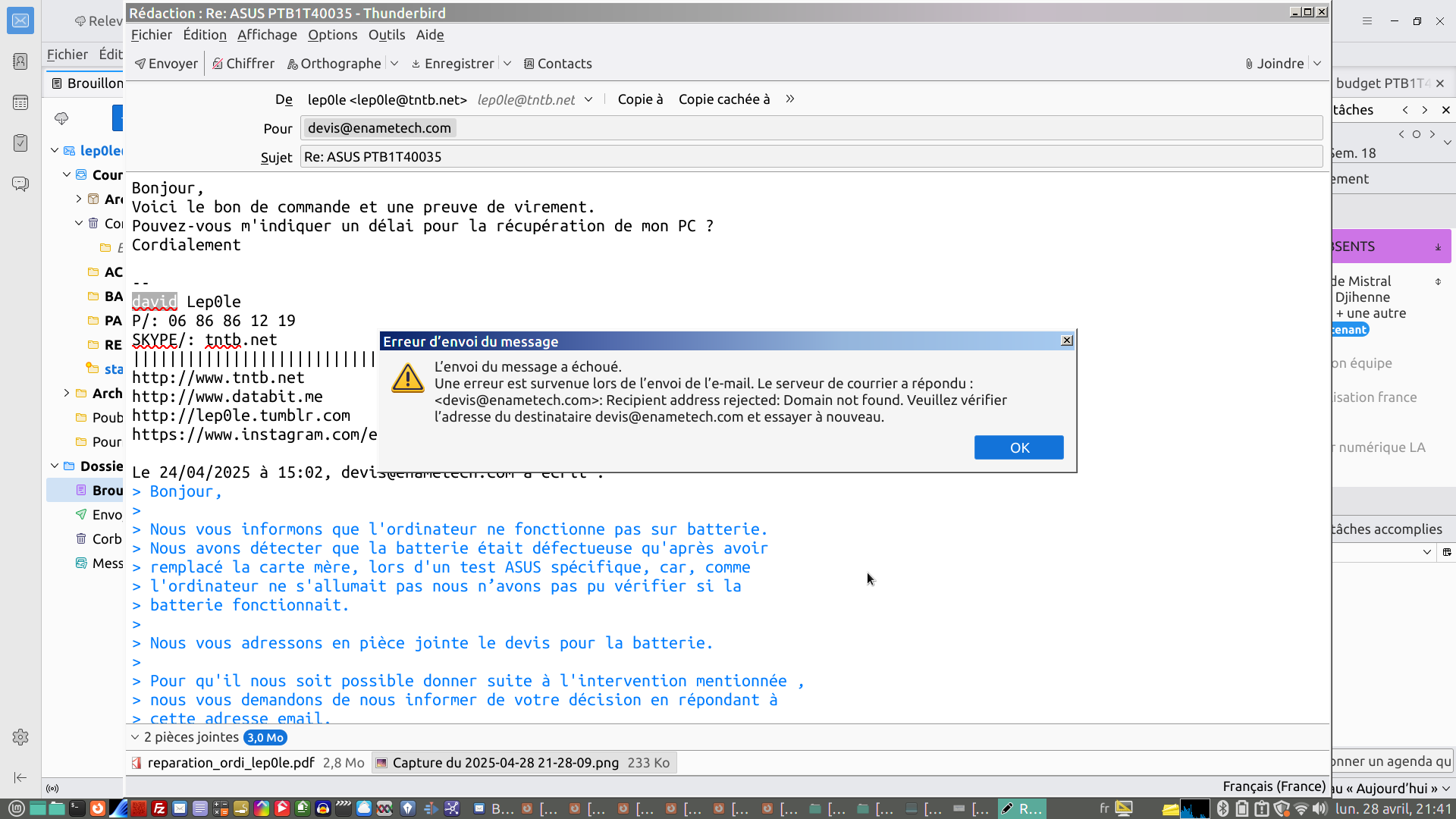Image resolution: width=1456 pixels, height=819 pixels.
Task: Close the send error dialog
Action: [x=1067, y=340]
